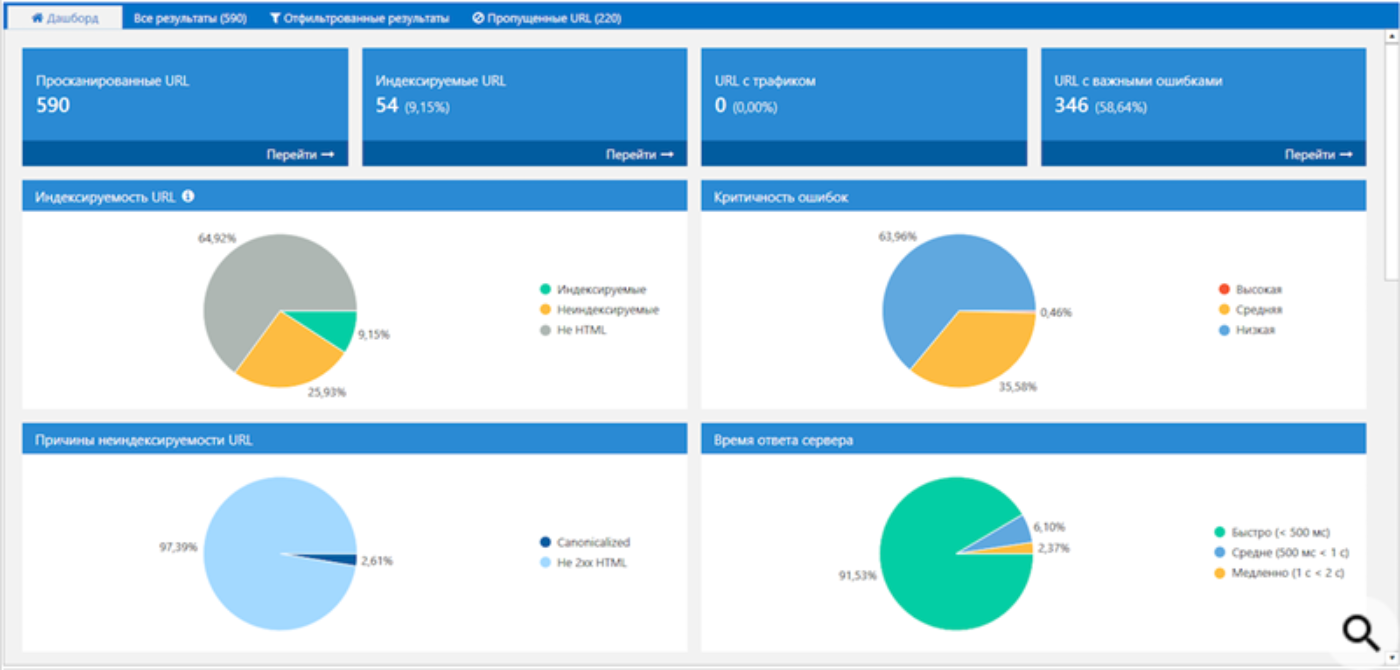
Task: Toggle Низкая severity legend item
Action: pyautogui.click(x=1246, y=329)
